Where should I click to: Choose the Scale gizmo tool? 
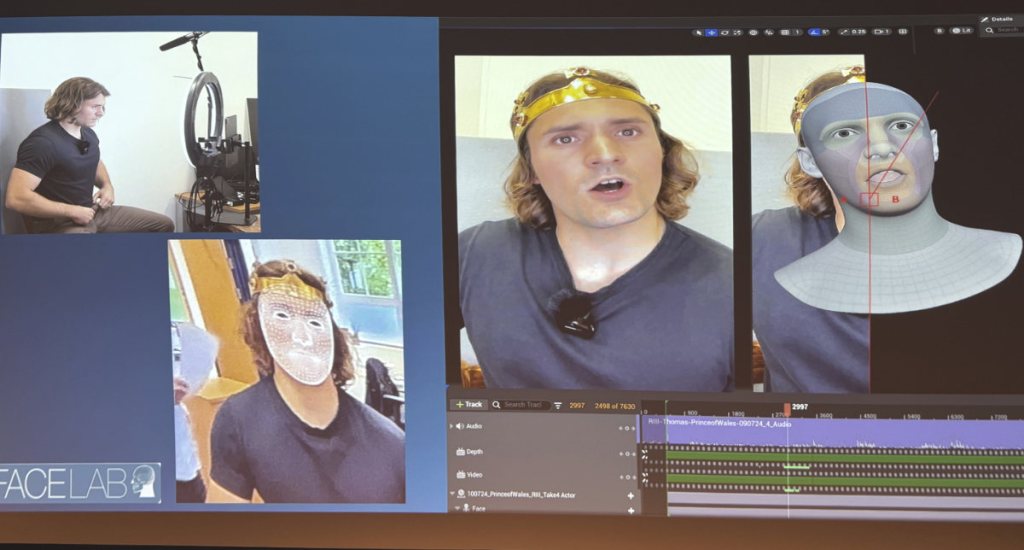coord(737,32)
